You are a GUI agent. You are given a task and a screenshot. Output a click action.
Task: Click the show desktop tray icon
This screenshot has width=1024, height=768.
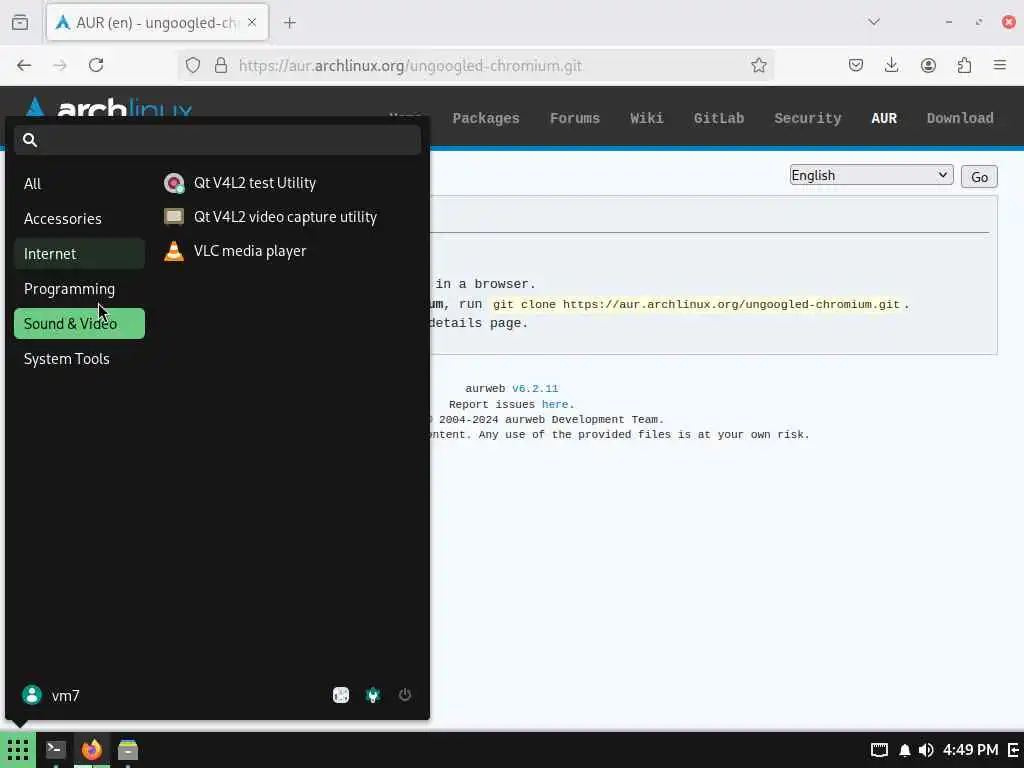(x=879, y=750)
